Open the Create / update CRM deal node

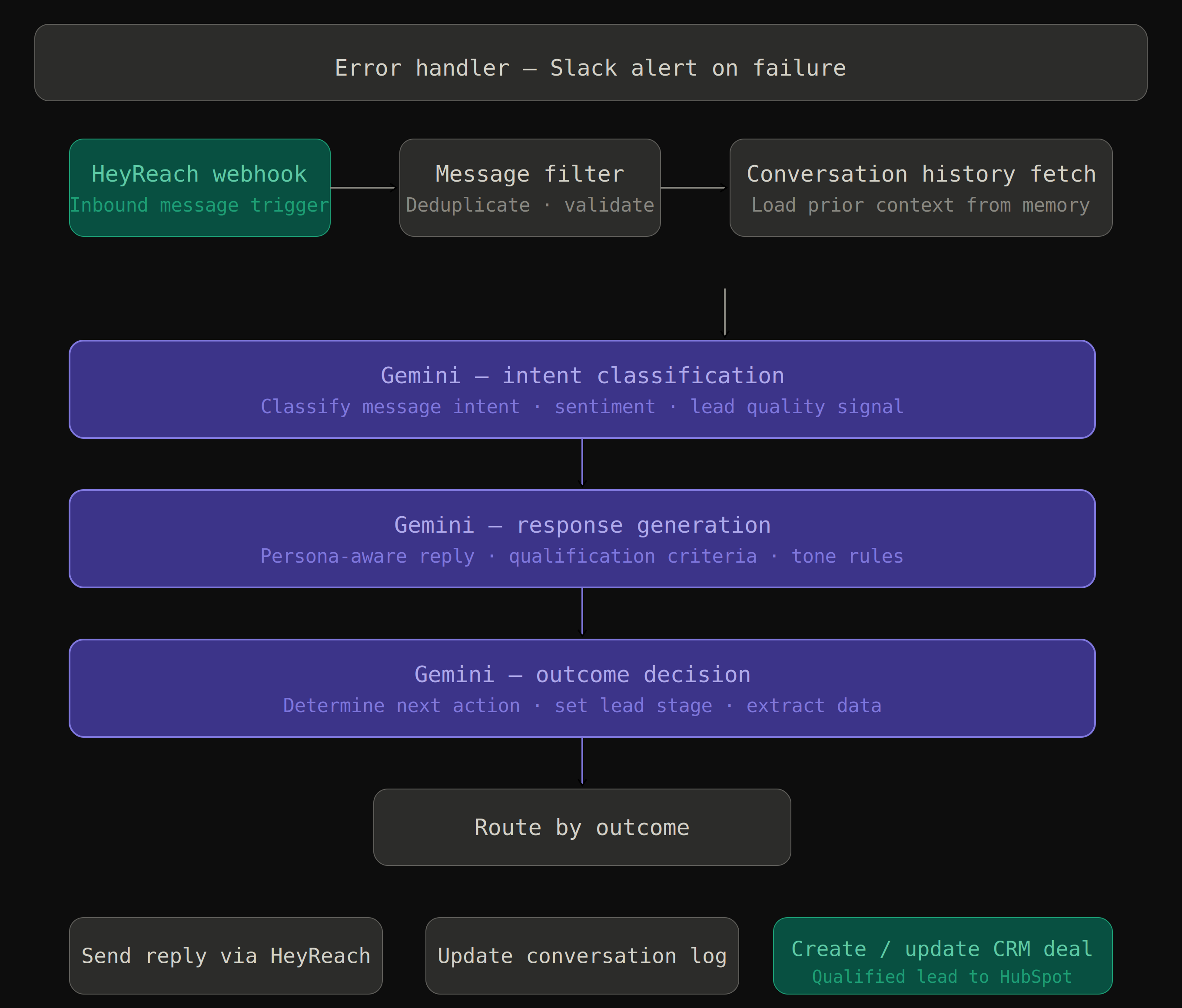943,956
